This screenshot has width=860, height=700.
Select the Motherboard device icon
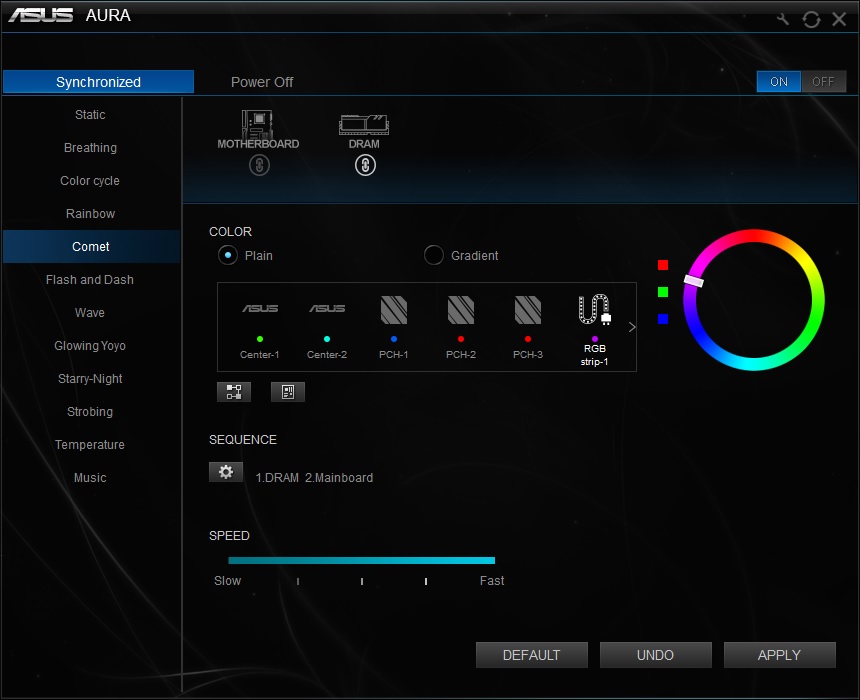[257, 125]
